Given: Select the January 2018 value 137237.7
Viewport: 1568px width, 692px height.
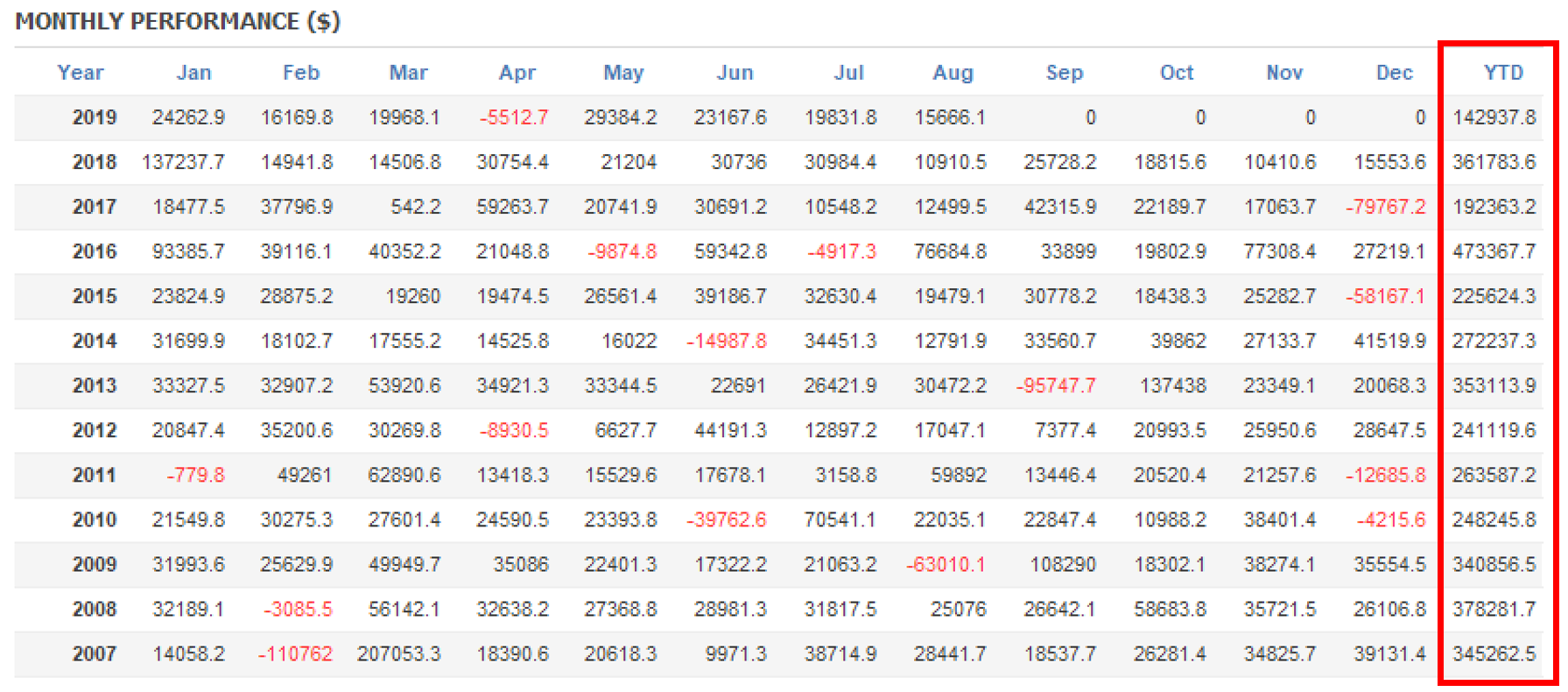Looking at the screenshot, I should 183,162.
